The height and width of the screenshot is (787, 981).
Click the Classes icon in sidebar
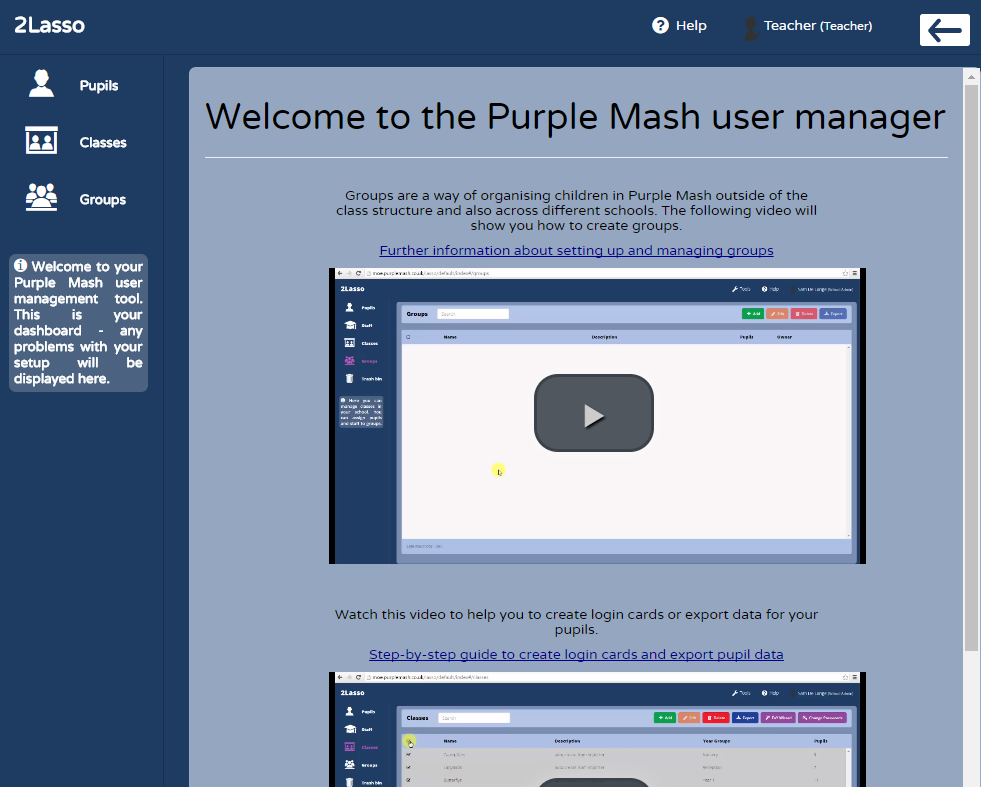pyautogui.click(x=41, y=140)
